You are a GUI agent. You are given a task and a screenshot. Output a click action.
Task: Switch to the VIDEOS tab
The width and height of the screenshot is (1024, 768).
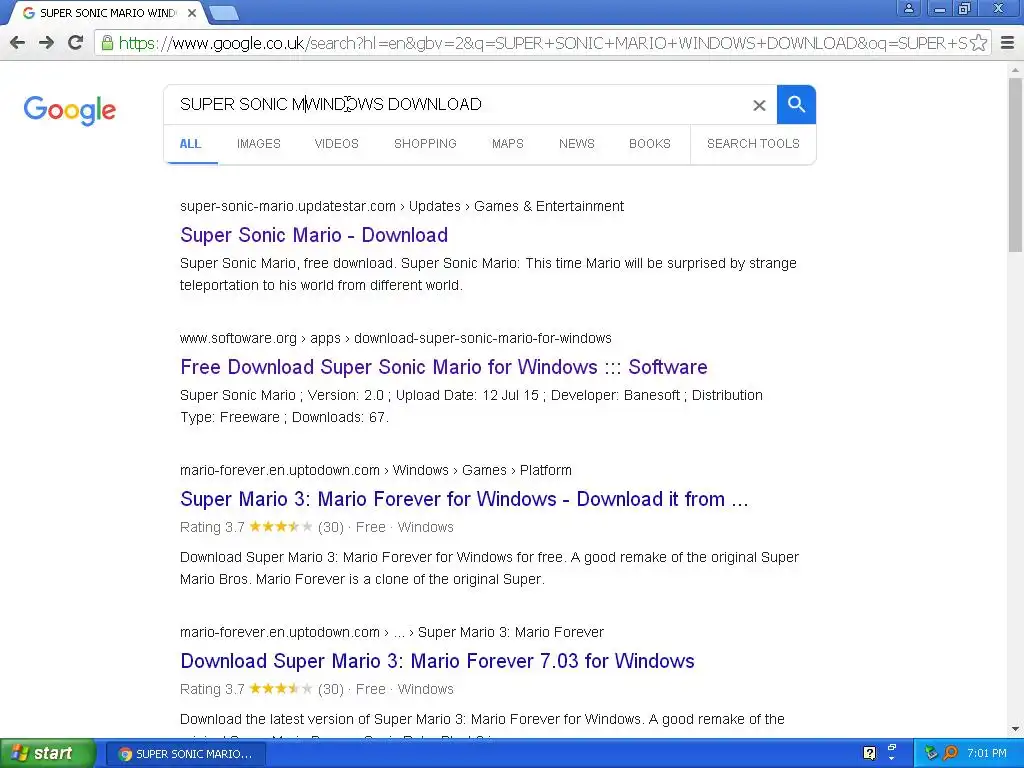[336, 144]
